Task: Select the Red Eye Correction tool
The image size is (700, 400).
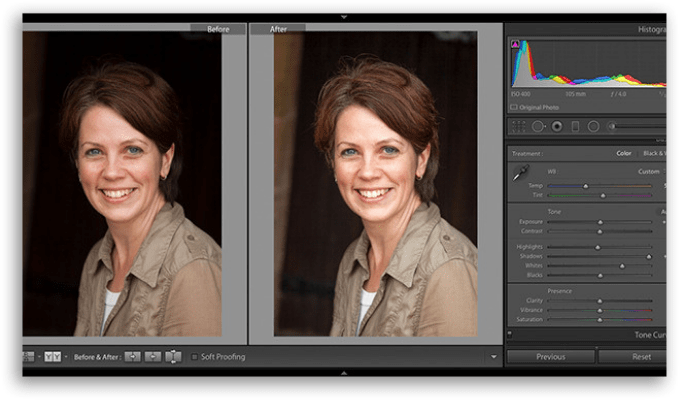Action: click(x=557, y=127)
